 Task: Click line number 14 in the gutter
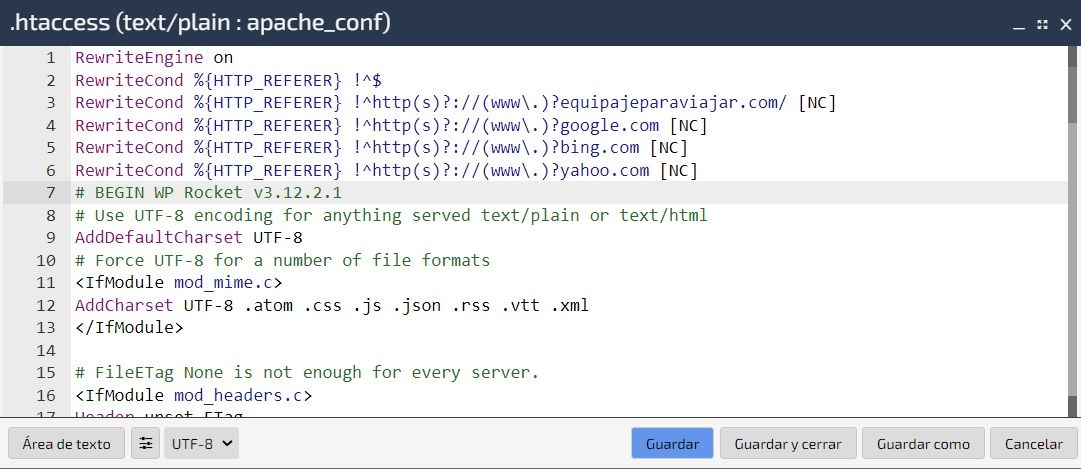click(x=46, y=350)
